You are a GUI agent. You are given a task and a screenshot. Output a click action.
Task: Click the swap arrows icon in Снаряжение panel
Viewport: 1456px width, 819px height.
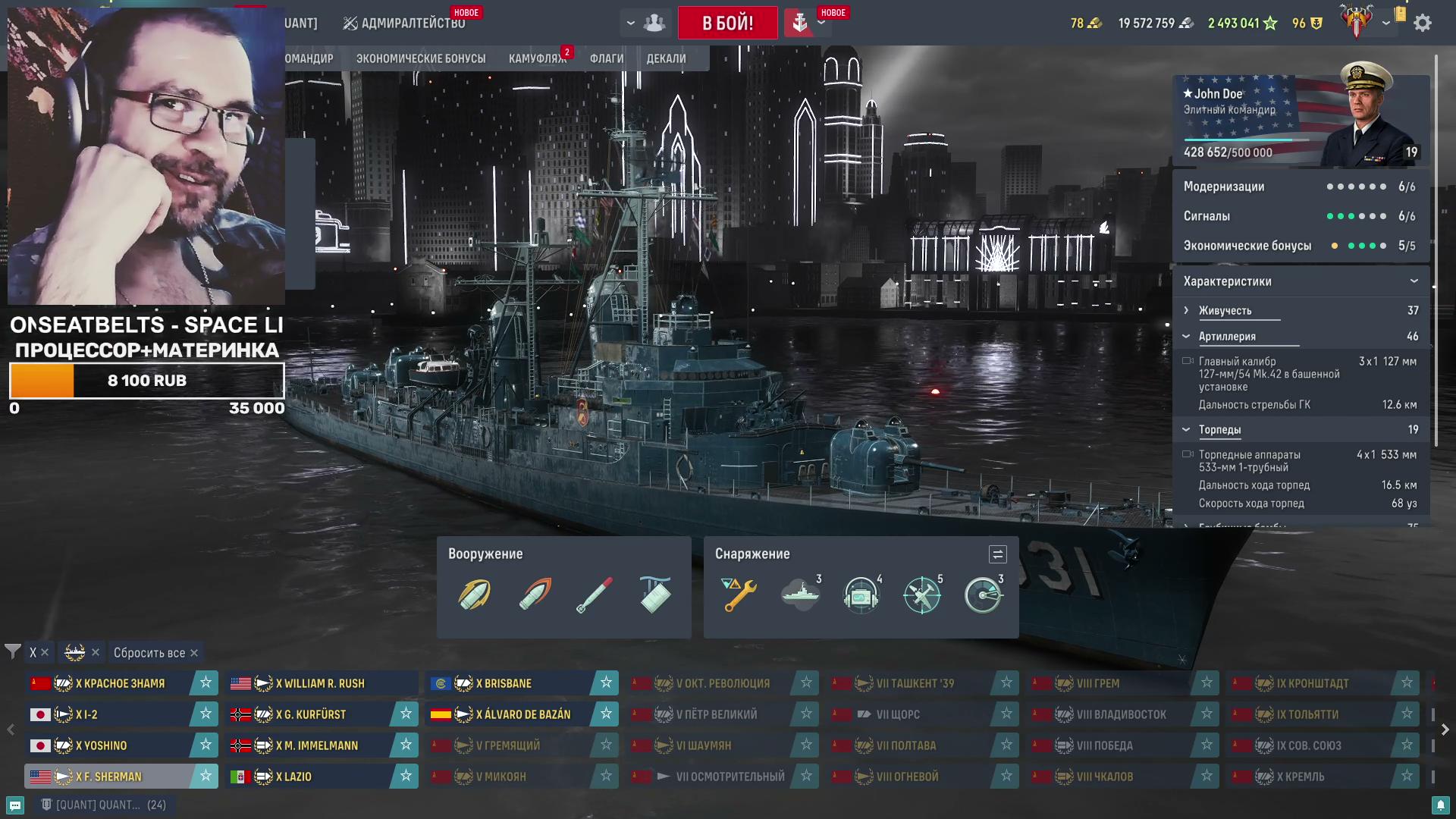pyautogui.click(x=998, y=554)
